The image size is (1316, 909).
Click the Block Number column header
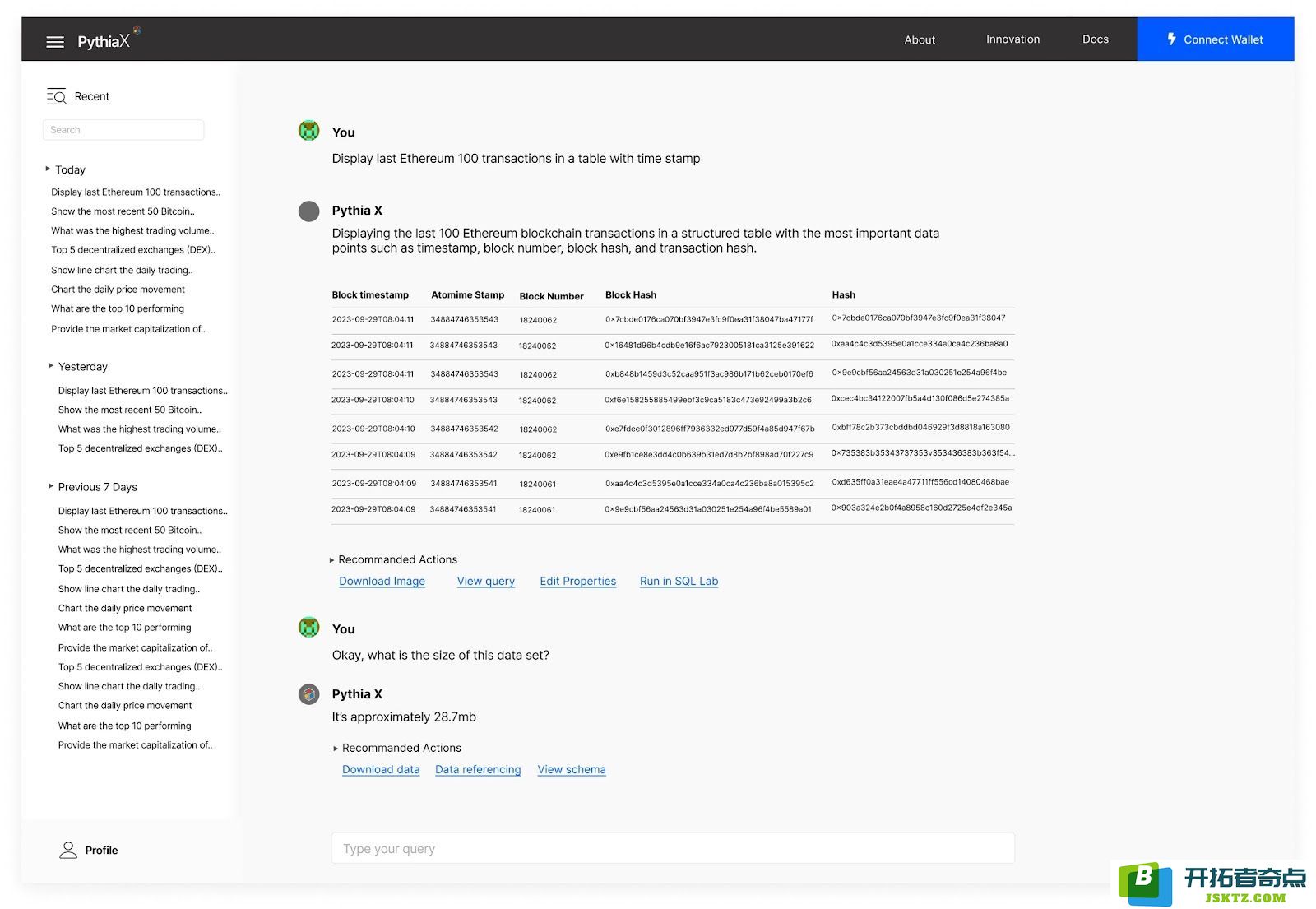coord(551,296)
